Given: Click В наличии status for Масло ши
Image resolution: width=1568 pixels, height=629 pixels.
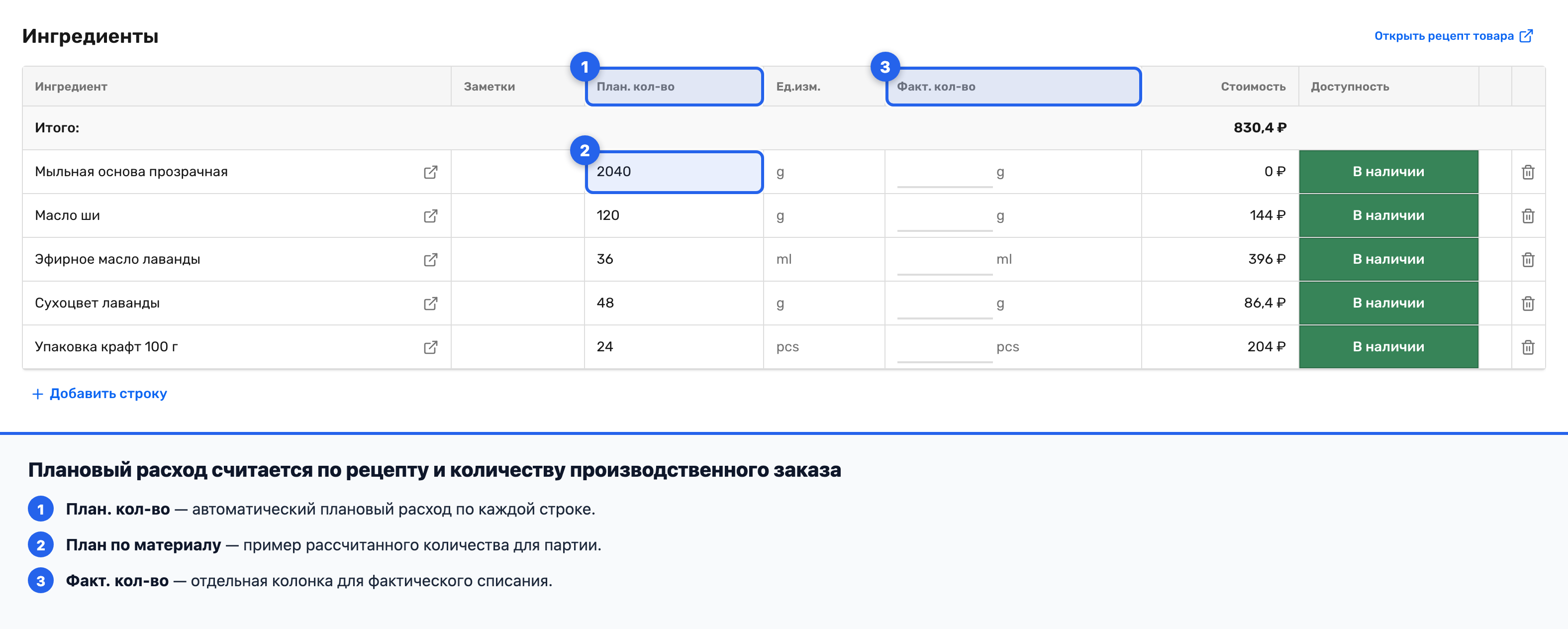Looking at the screenshot, I should point(1388,215).
